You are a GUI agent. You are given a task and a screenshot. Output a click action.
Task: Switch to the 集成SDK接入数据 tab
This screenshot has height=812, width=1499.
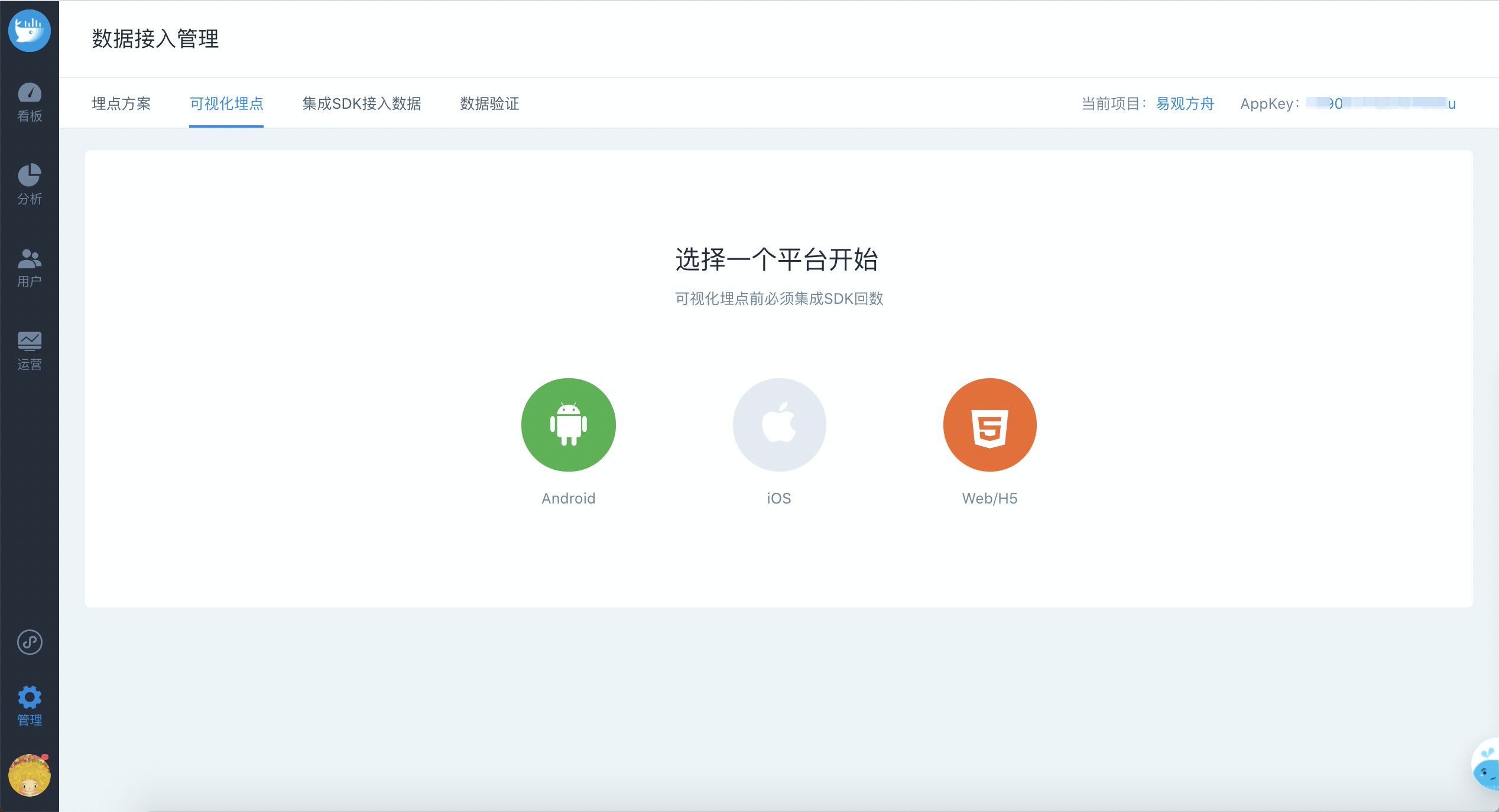click(362, 103)
